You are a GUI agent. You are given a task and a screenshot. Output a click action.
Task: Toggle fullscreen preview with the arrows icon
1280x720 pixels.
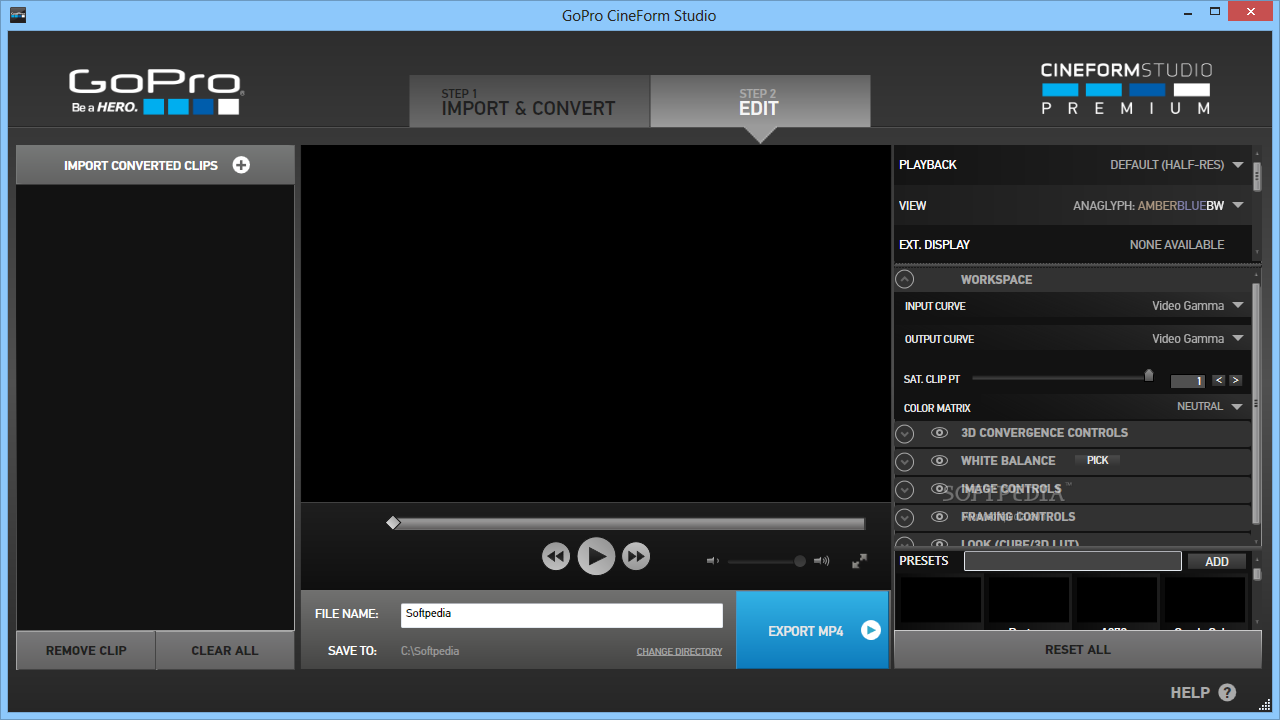click(x=859, y=561)
